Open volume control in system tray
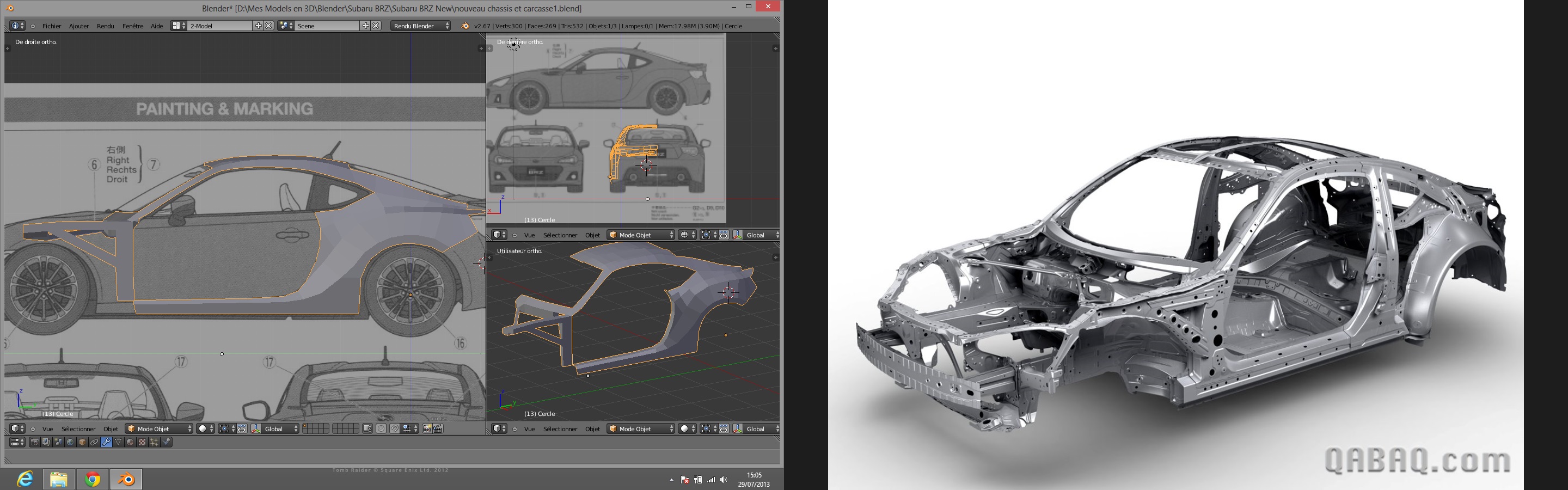This screenshot has height=490, width=1568. pyautogui.click(x=723, y=480)
